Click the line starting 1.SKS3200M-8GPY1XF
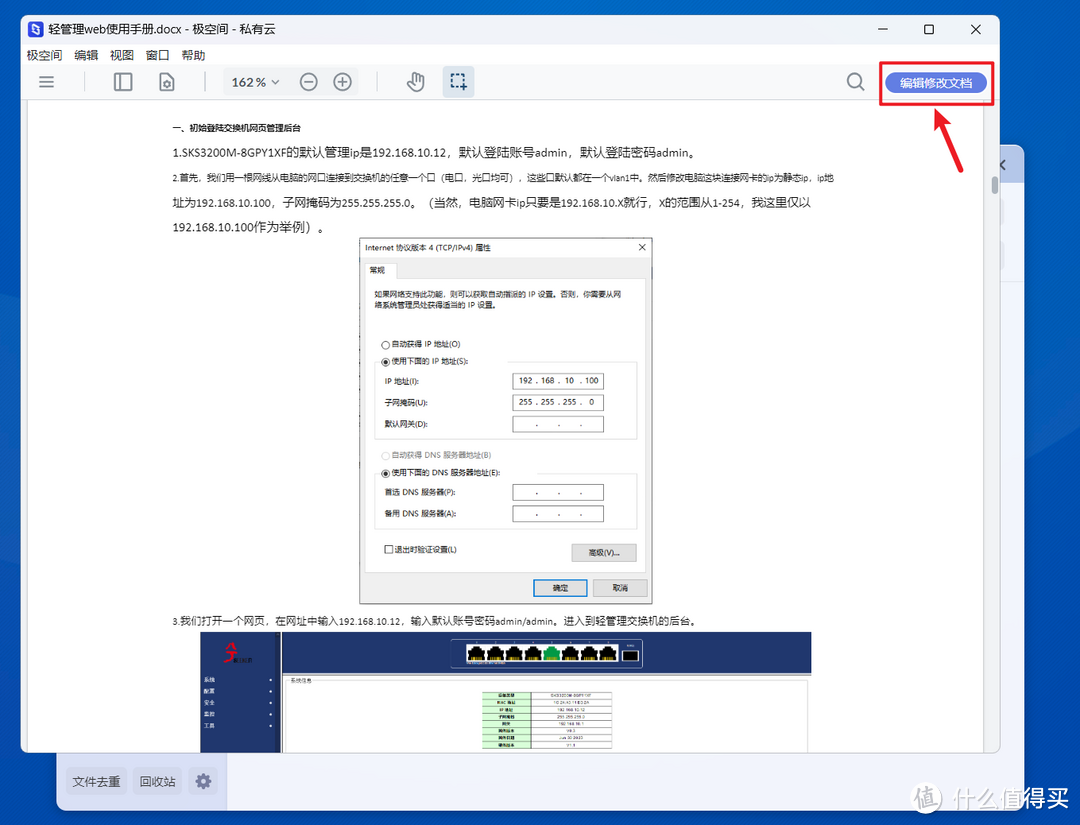 (x=435, y=152)
